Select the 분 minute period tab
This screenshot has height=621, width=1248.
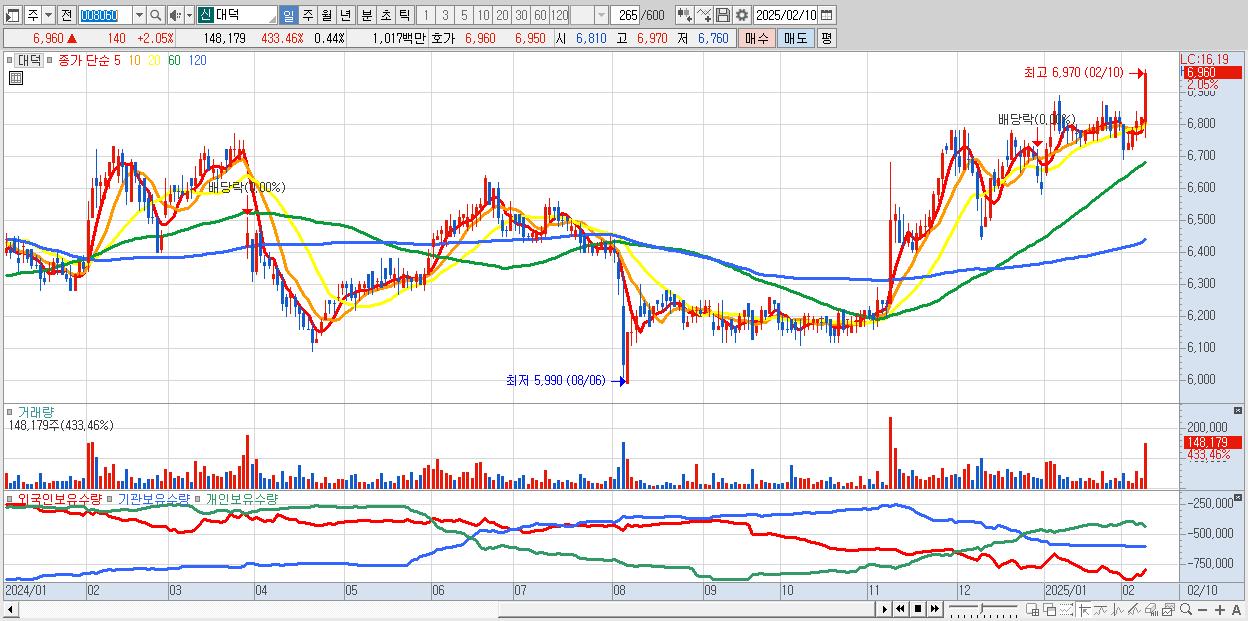tap(366, 16)
